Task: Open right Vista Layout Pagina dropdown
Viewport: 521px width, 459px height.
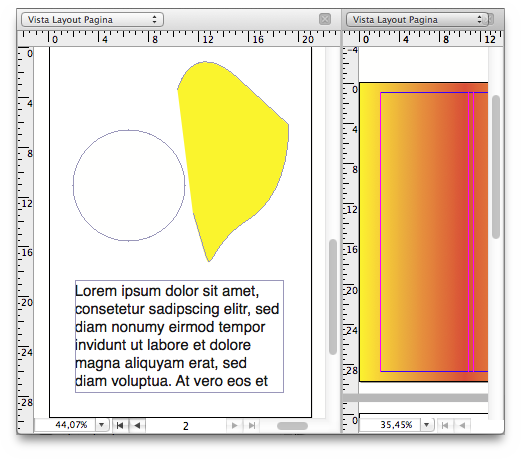Action: (417, 20)
